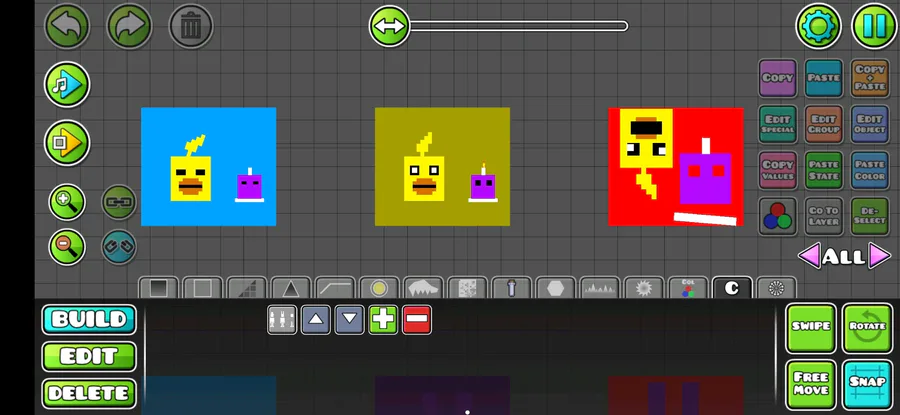This screenshot has height=415, width=900.
Task: Copy the selected objects
Action: [778, 78]
